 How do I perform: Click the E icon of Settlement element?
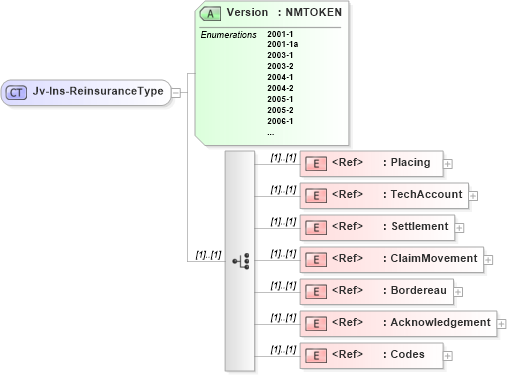316,228
